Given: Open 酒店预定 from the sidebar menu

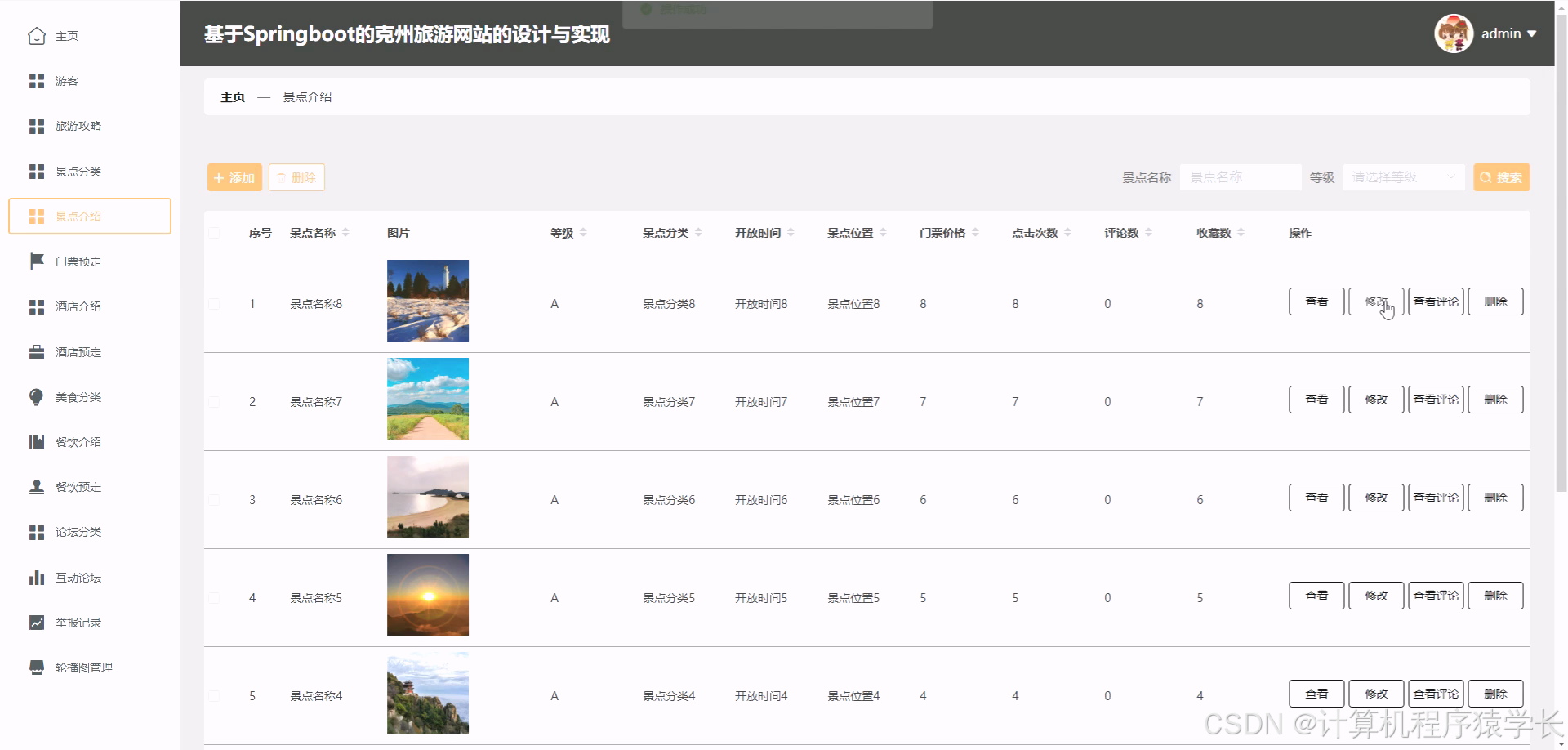Looking at the screenshot, I should pyautogui.click(x=78, y=351).
